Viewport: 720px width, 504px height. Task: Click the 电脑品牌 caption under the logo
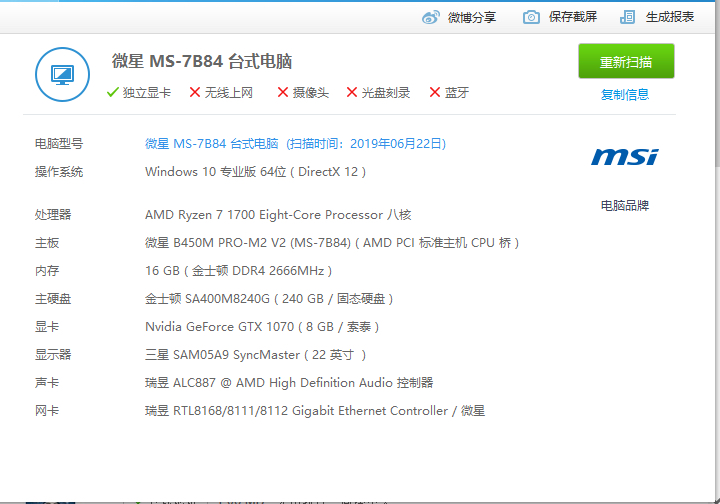coord(625,206)
